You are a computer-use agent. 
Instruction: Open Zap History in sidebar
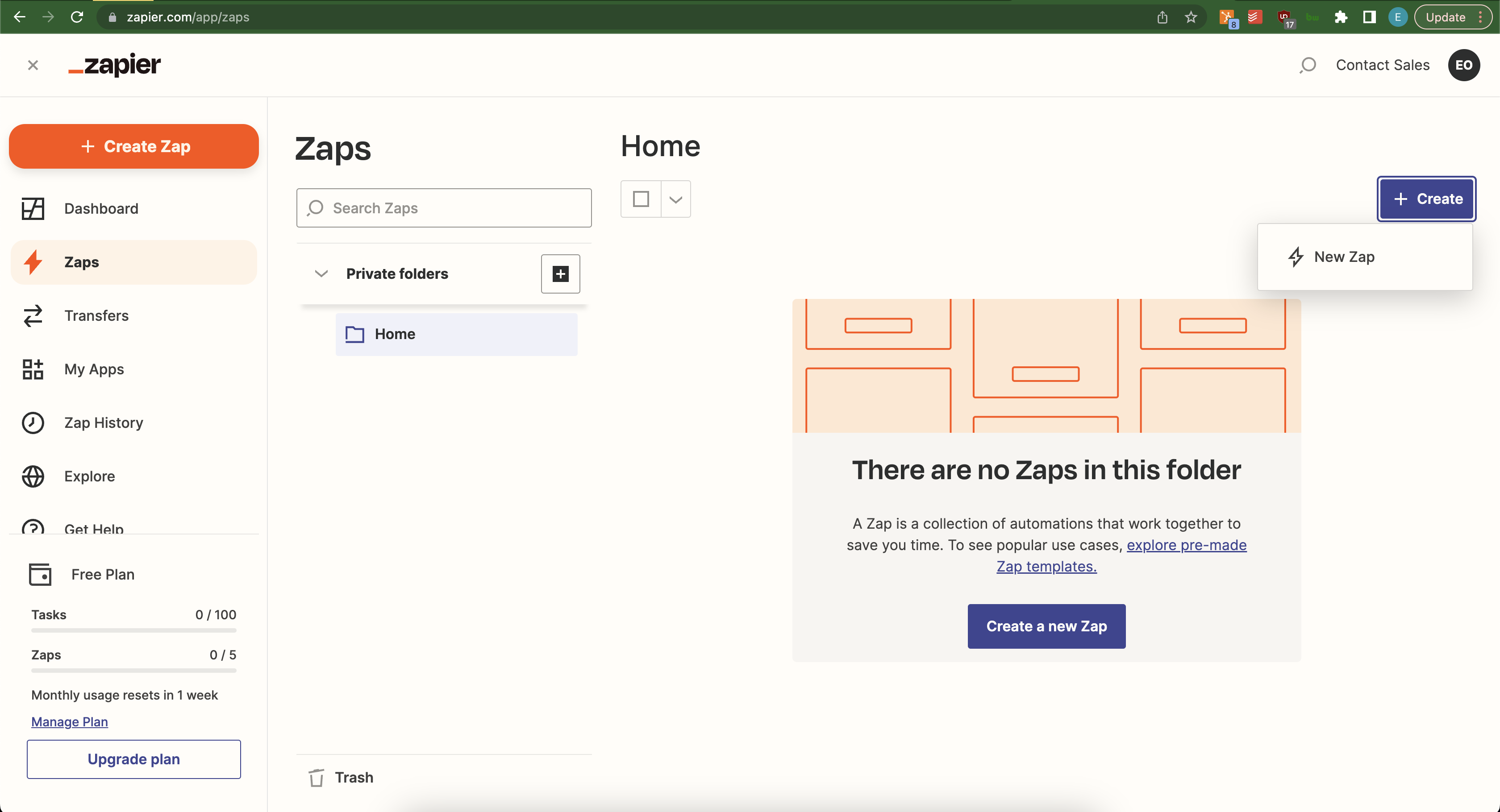point(133,423)
